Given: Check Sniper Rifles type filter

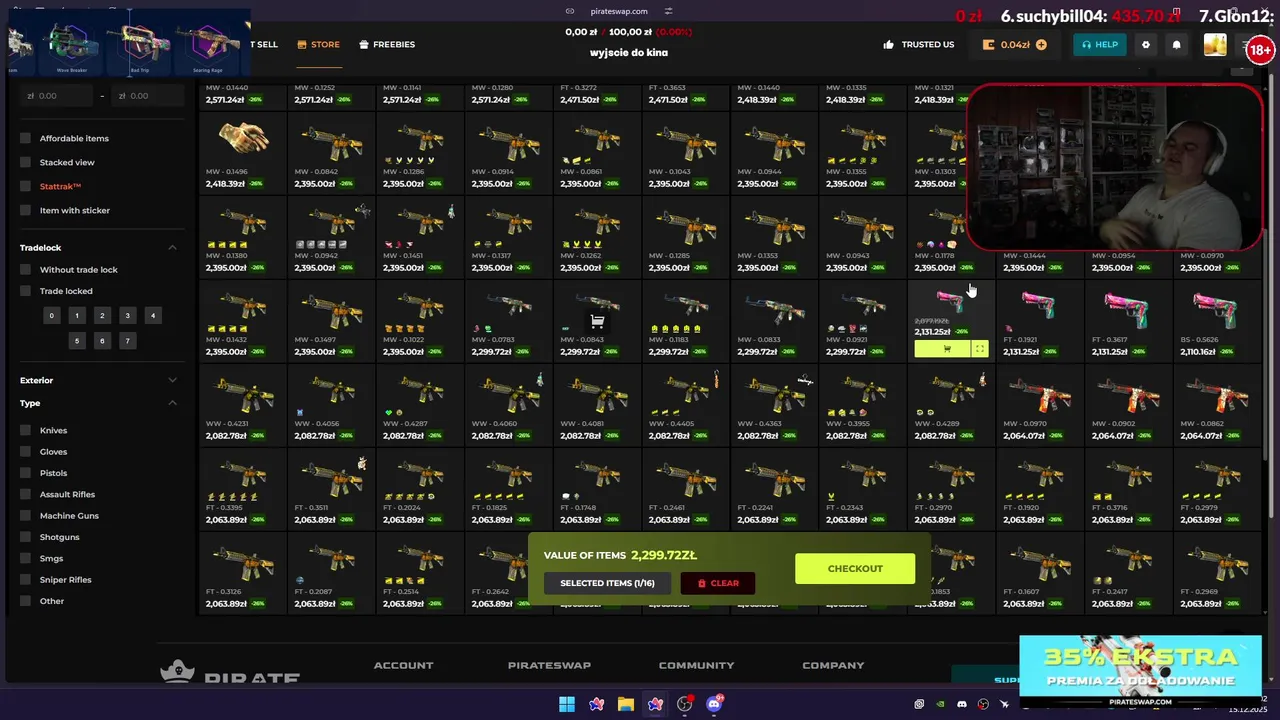Looking at the screenshot, I should (26, 579).
